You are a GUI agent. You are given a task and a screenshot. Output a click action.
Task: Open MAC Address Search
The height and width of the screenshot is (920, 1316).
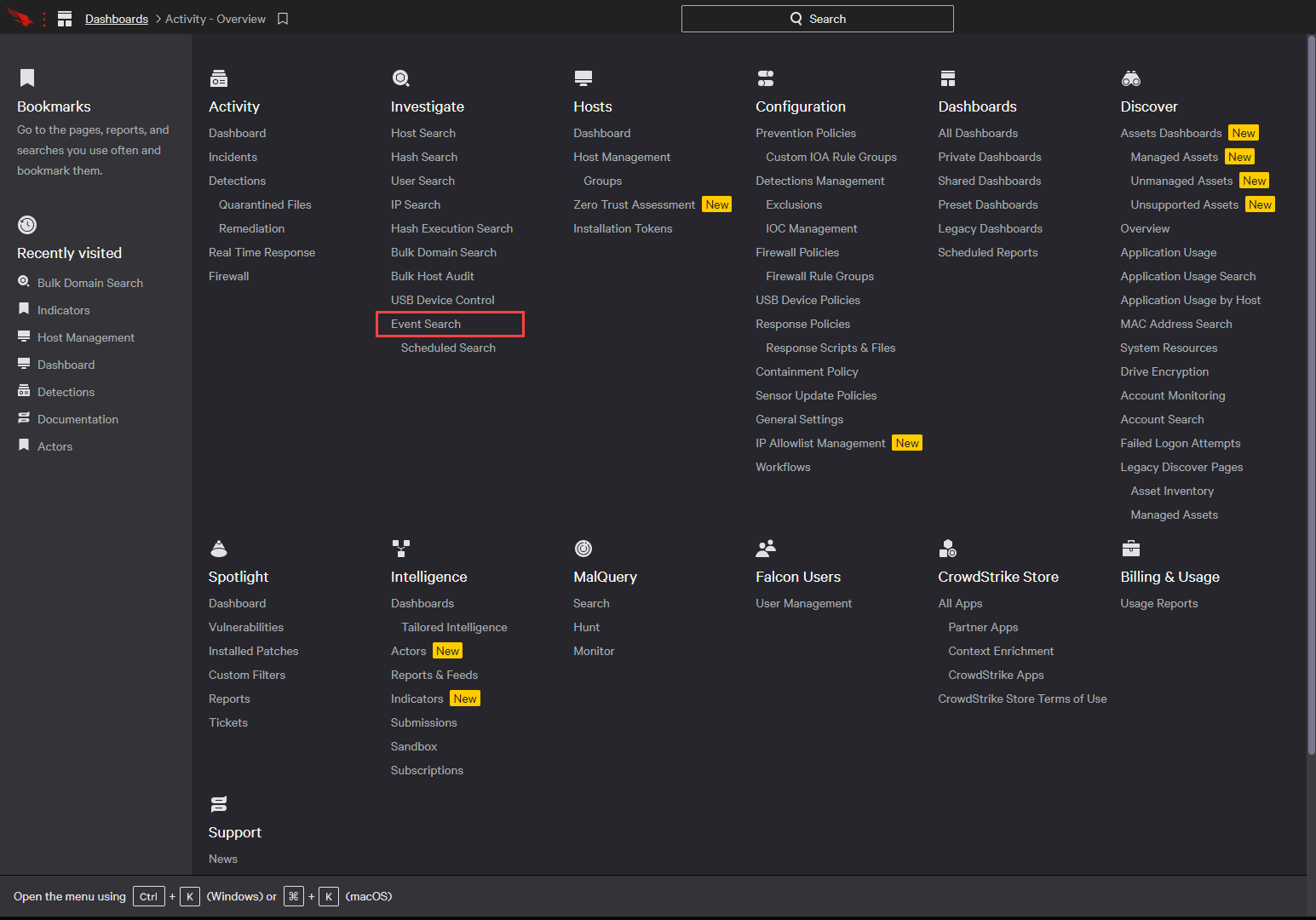click(1176, 324)
